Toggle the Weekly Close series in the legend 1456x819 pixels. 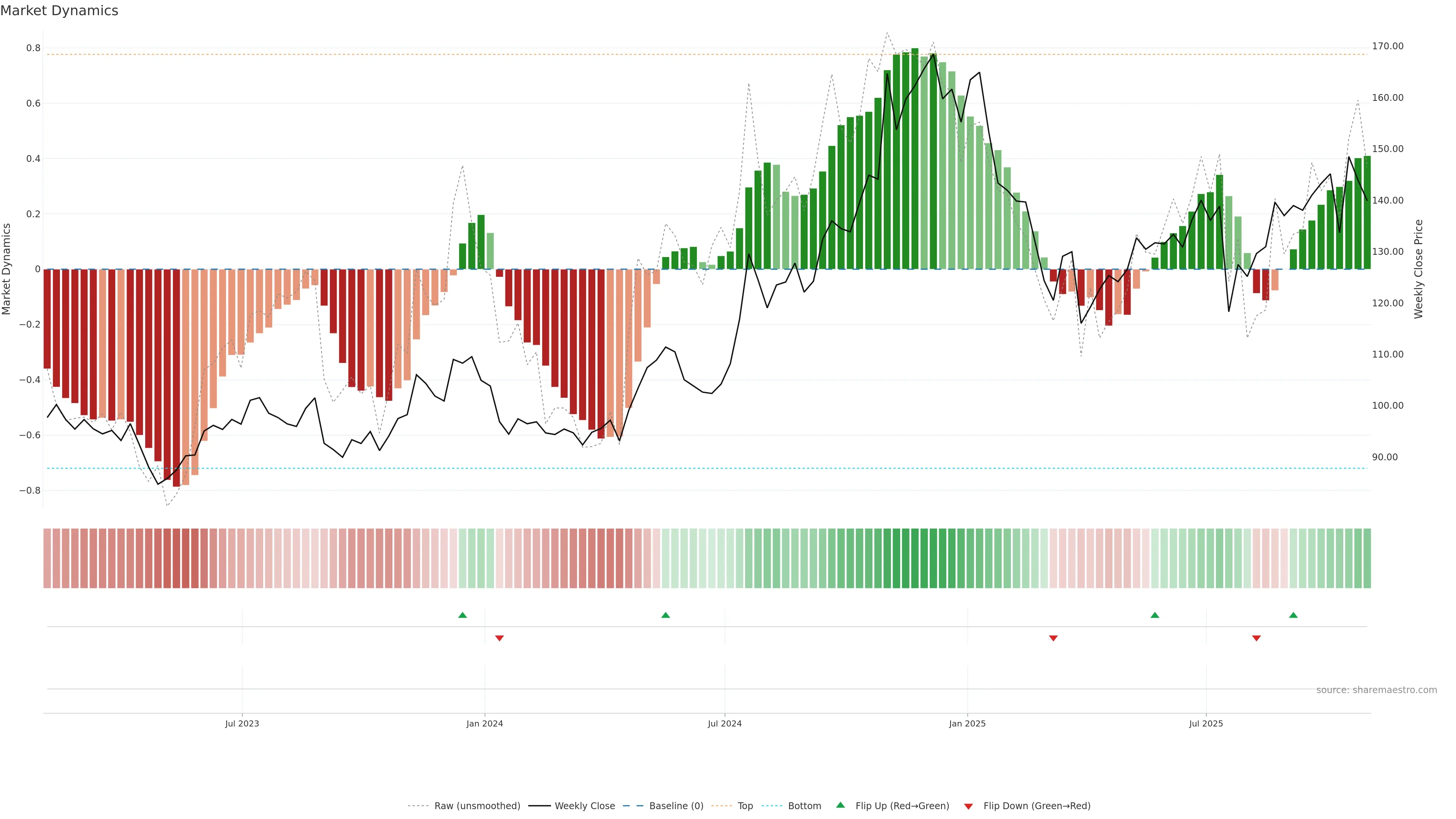[584, 806]
